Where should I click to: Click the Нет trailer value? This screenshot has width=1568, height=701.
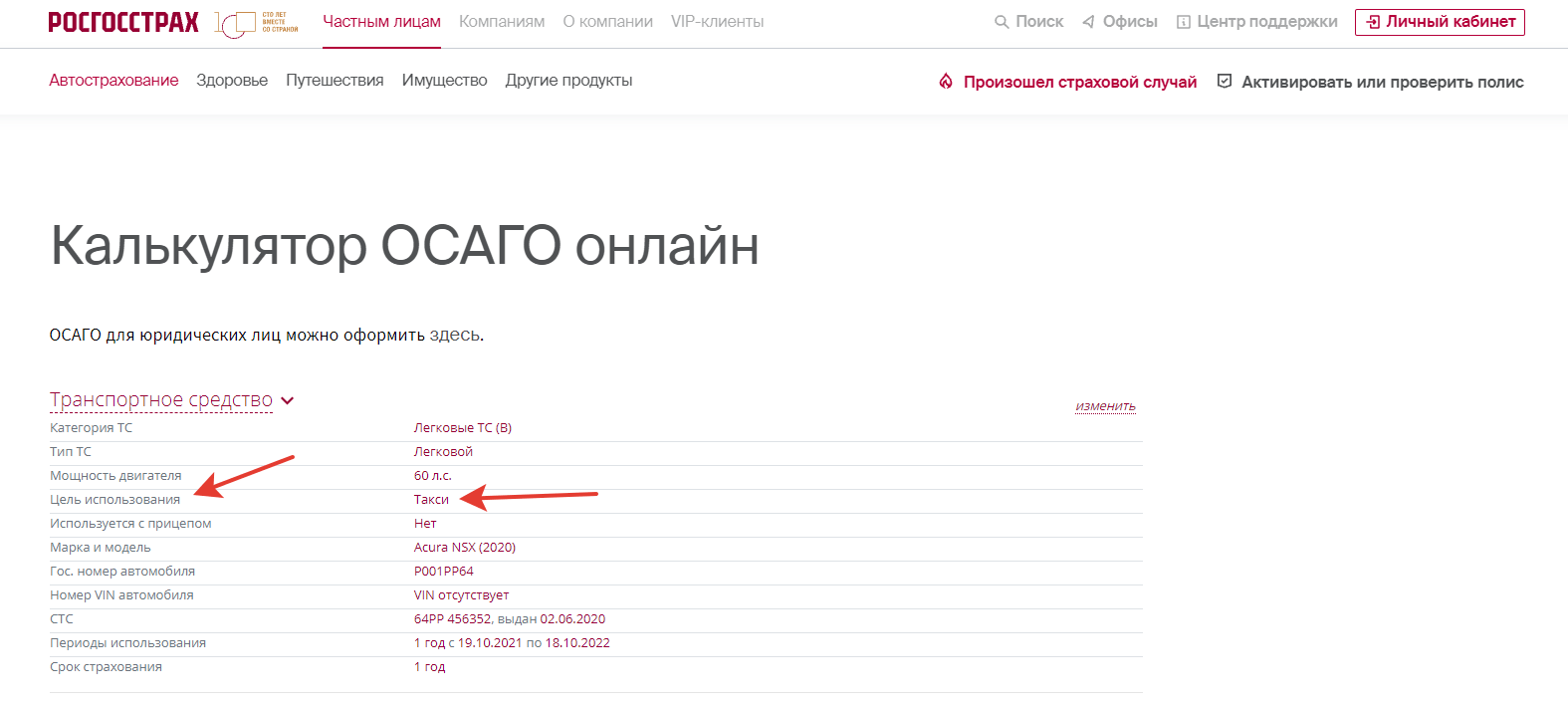[x=425, y=524]
